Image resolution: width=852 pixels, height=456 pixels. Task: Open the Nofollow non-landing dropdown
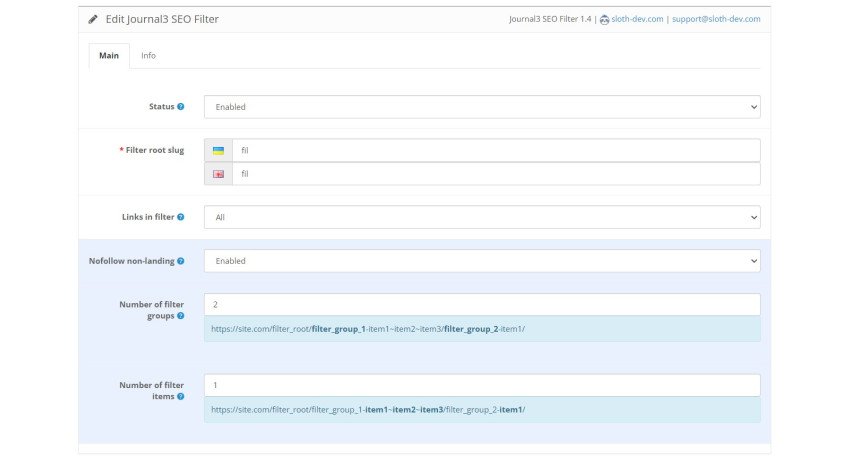482,261
